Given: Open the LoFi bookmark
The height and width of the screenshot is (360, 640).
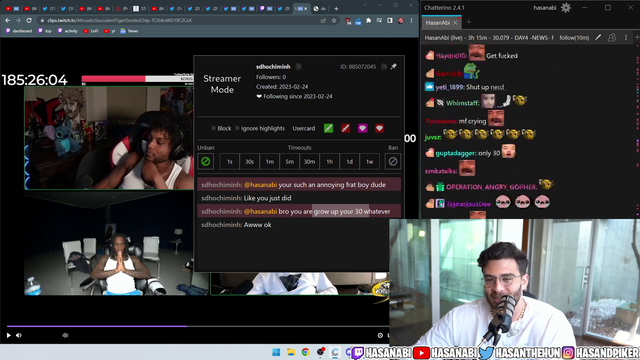Looking at the screenshot, I should 91,31.
